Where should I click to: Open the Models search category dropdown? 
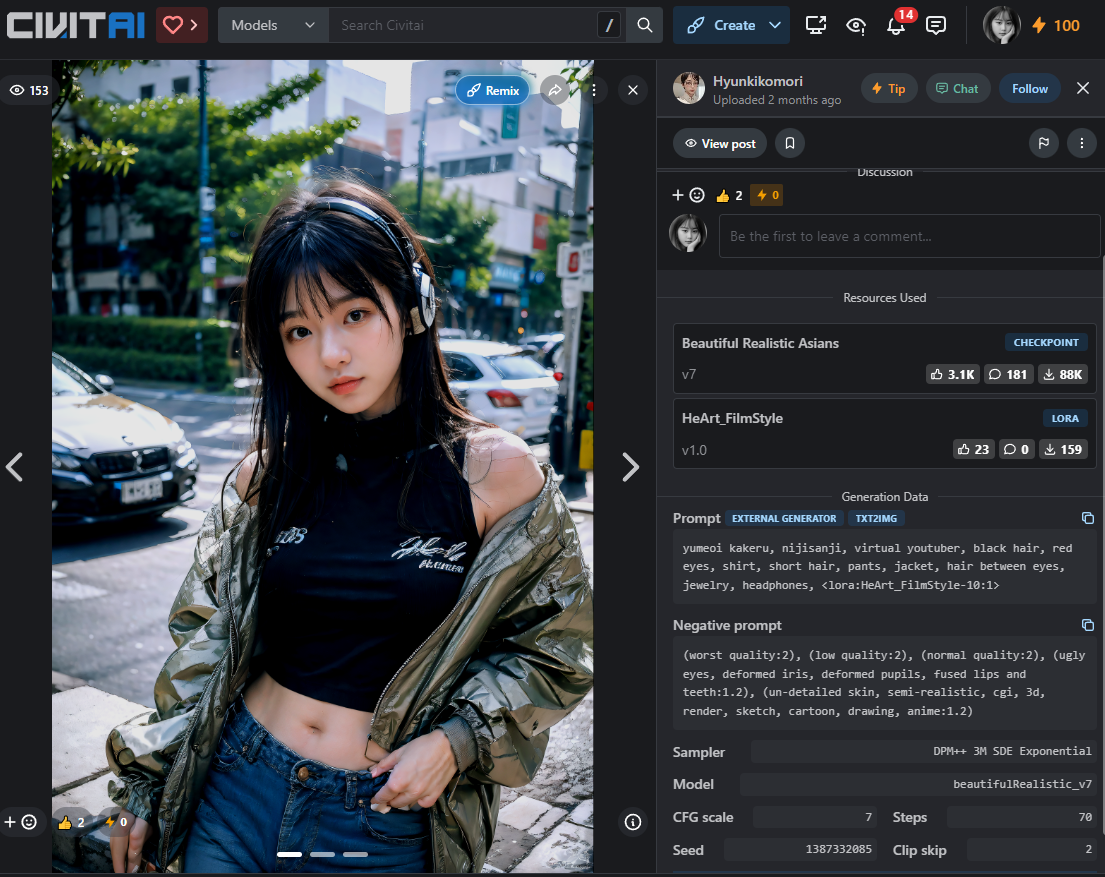(x=273, y=25)
